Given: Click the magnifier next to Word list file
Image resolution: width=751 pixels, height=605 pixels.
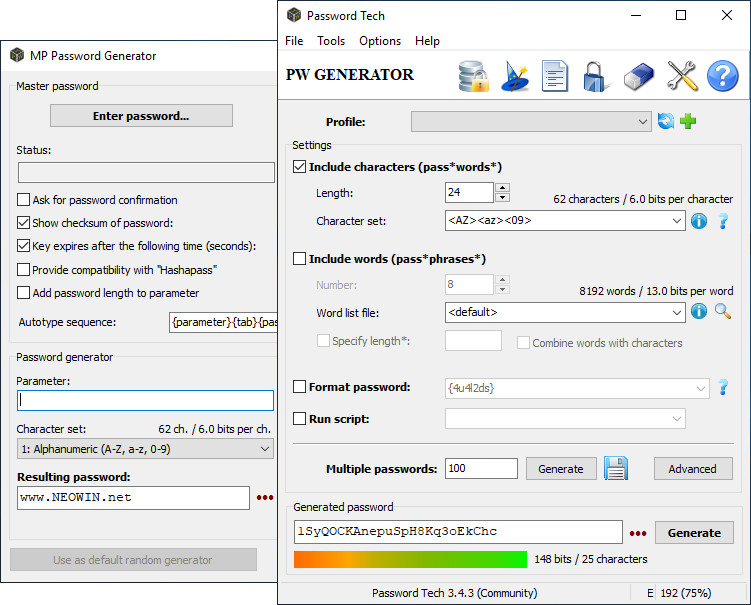Looking at the screenshot, I should pyautogui.click(x=722, y=312).
